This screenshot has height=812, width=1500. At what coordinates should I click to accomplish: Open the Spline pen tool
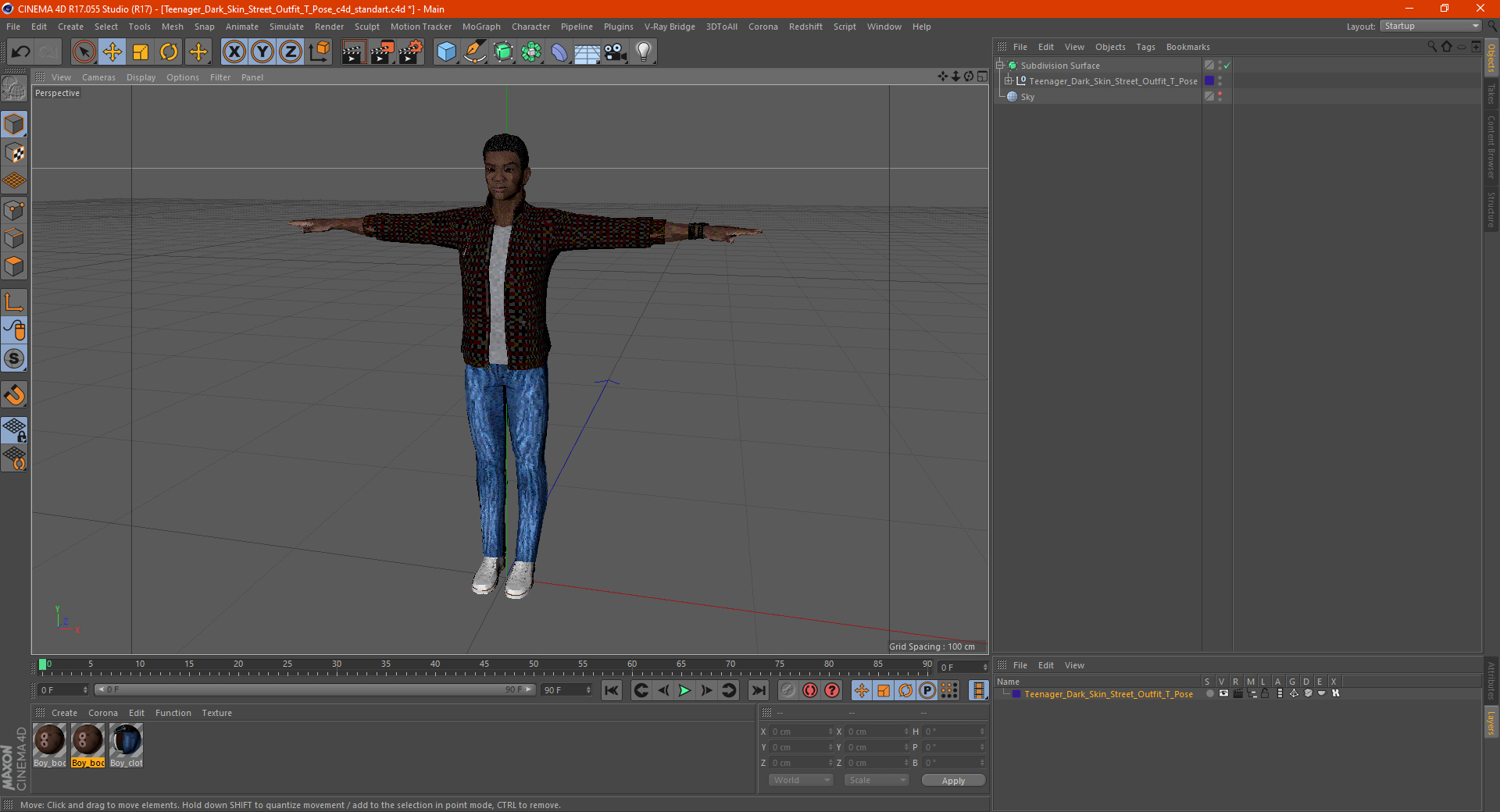pos(474,52)
